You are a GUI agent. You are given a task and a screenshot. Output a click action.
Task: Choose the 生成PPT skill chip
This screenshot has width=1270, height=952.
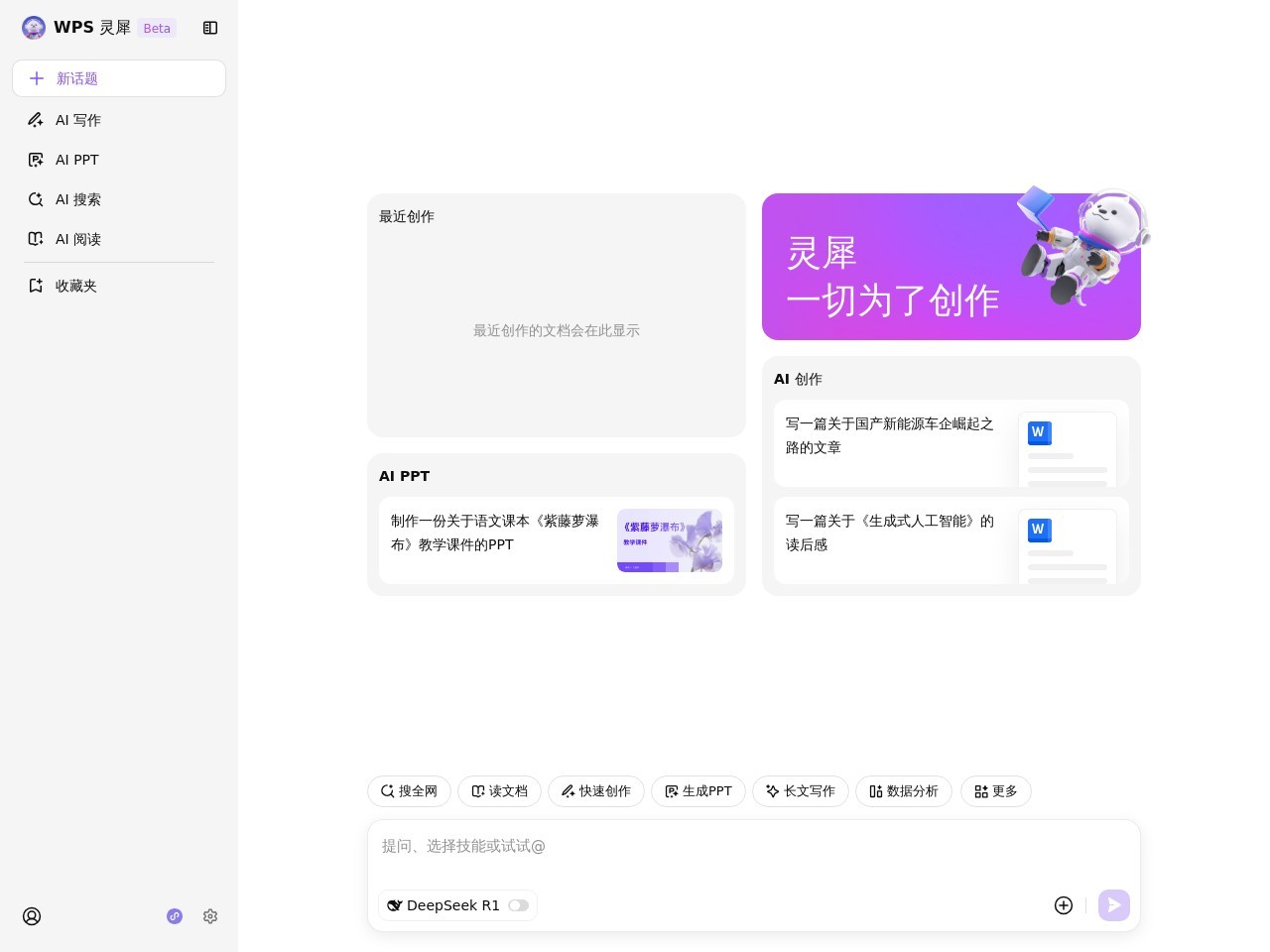point(698,791)
